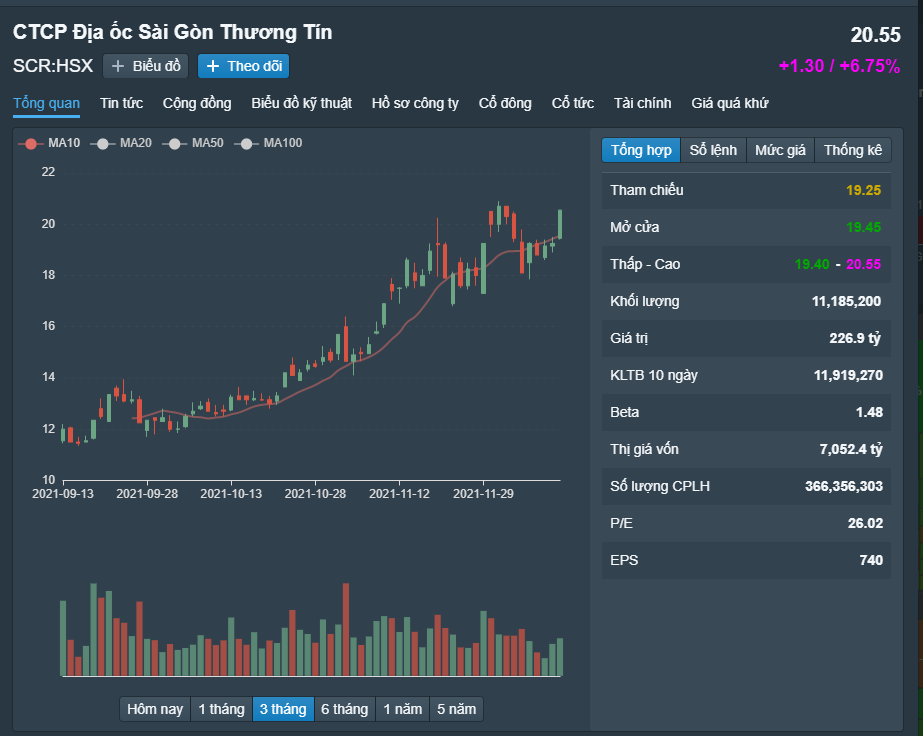The width and height of the screenshot is (923, 736).
Task: Set chart range to 1 tháng
Action: click(221, 709)
